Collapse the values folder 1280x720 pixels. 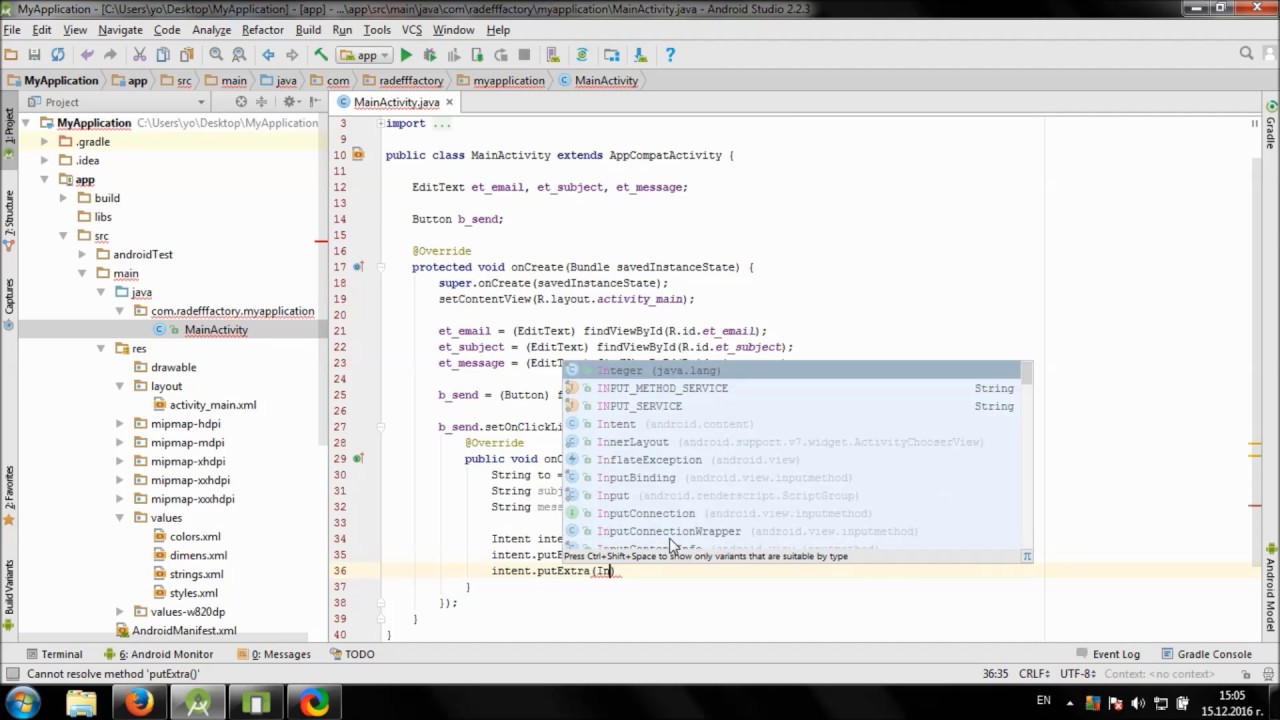click(120, 518)
